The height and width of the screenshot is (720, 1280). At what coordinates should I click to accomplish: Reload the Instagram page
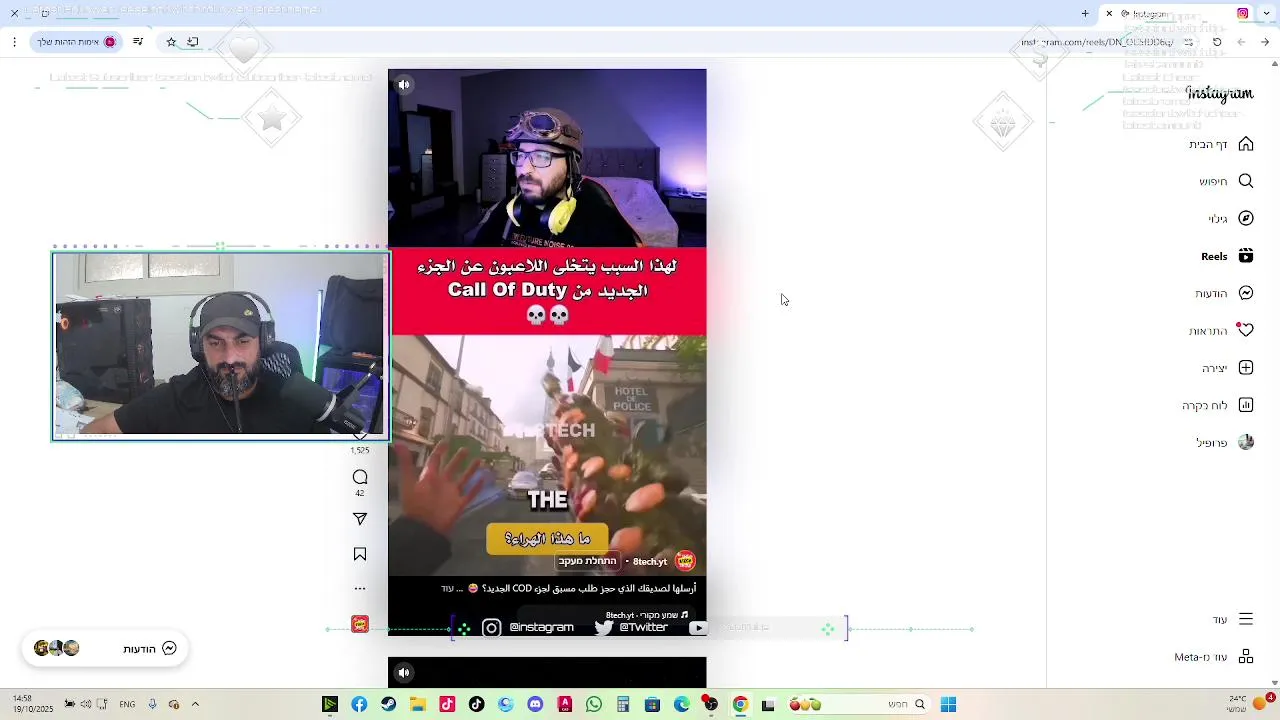point(1217,42)
